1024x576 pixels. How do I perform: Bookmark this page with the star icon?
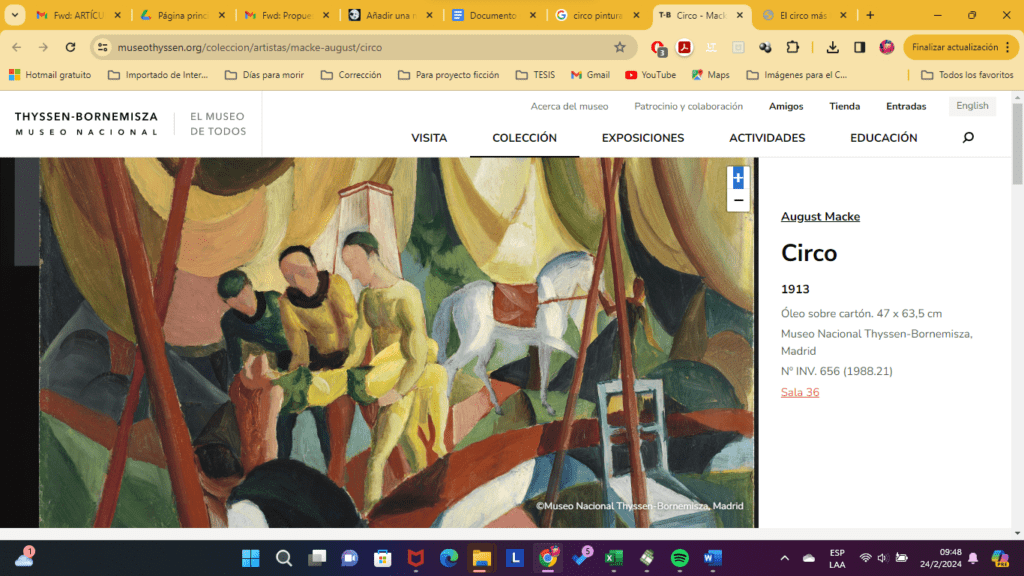[x=620, y=47]
